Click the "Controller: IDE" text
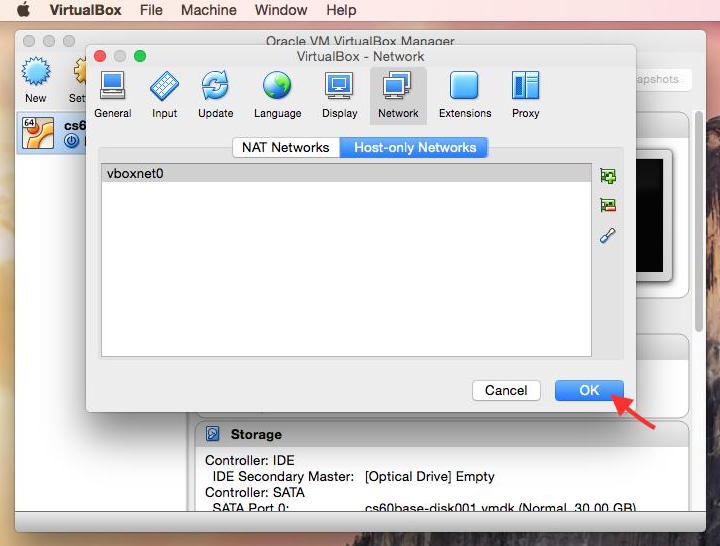720x546 pixels. click(250, 460)
